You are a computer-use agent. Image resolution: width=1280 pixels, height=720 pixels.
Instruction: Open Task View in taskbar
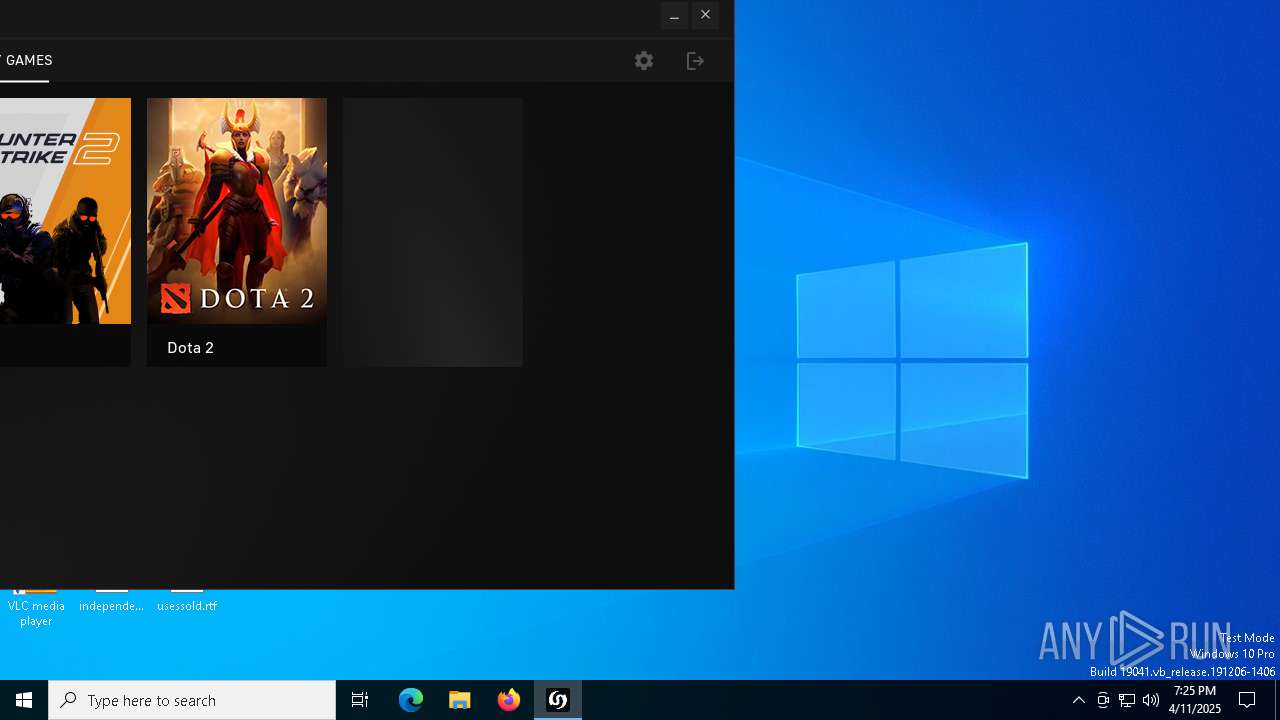tap(360, 700)
